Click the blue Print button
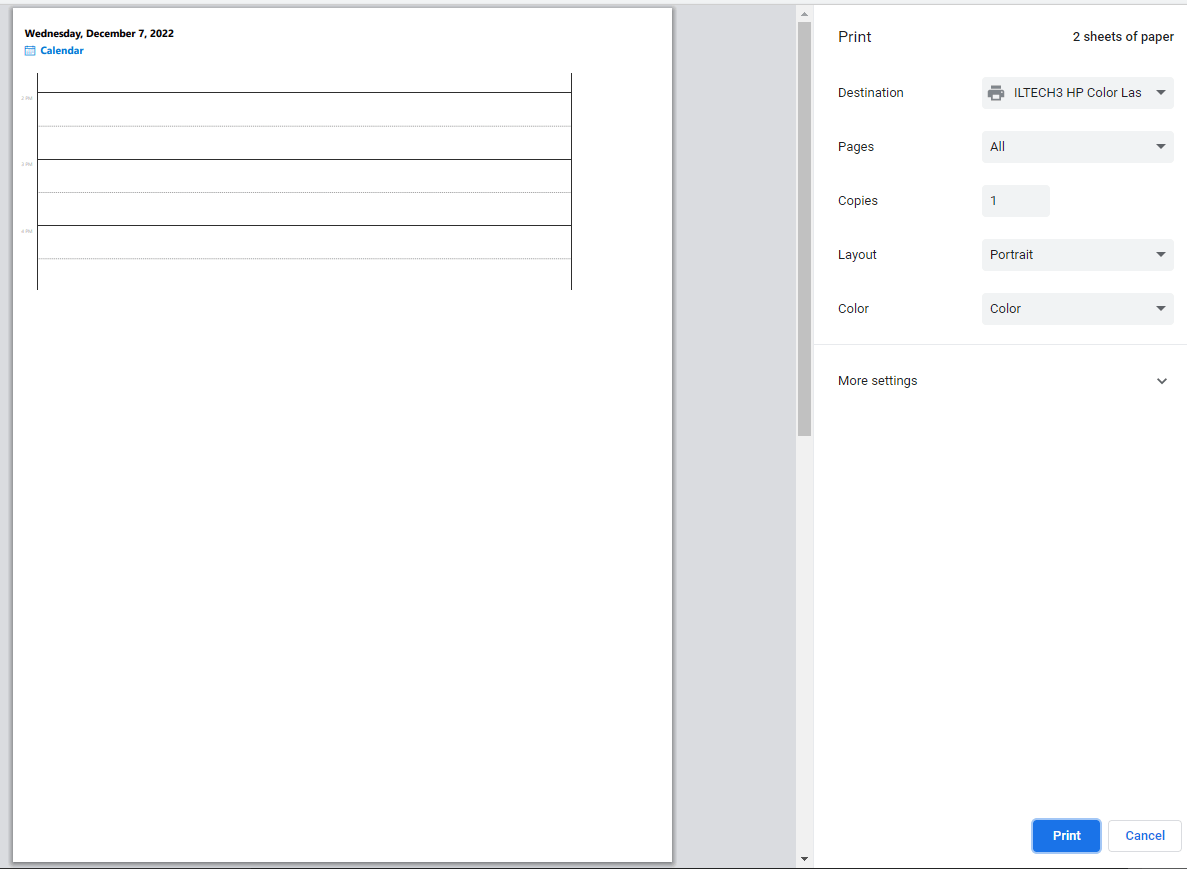The height and width of the screenshot is (869, 1187). (x=1066, y=836)
